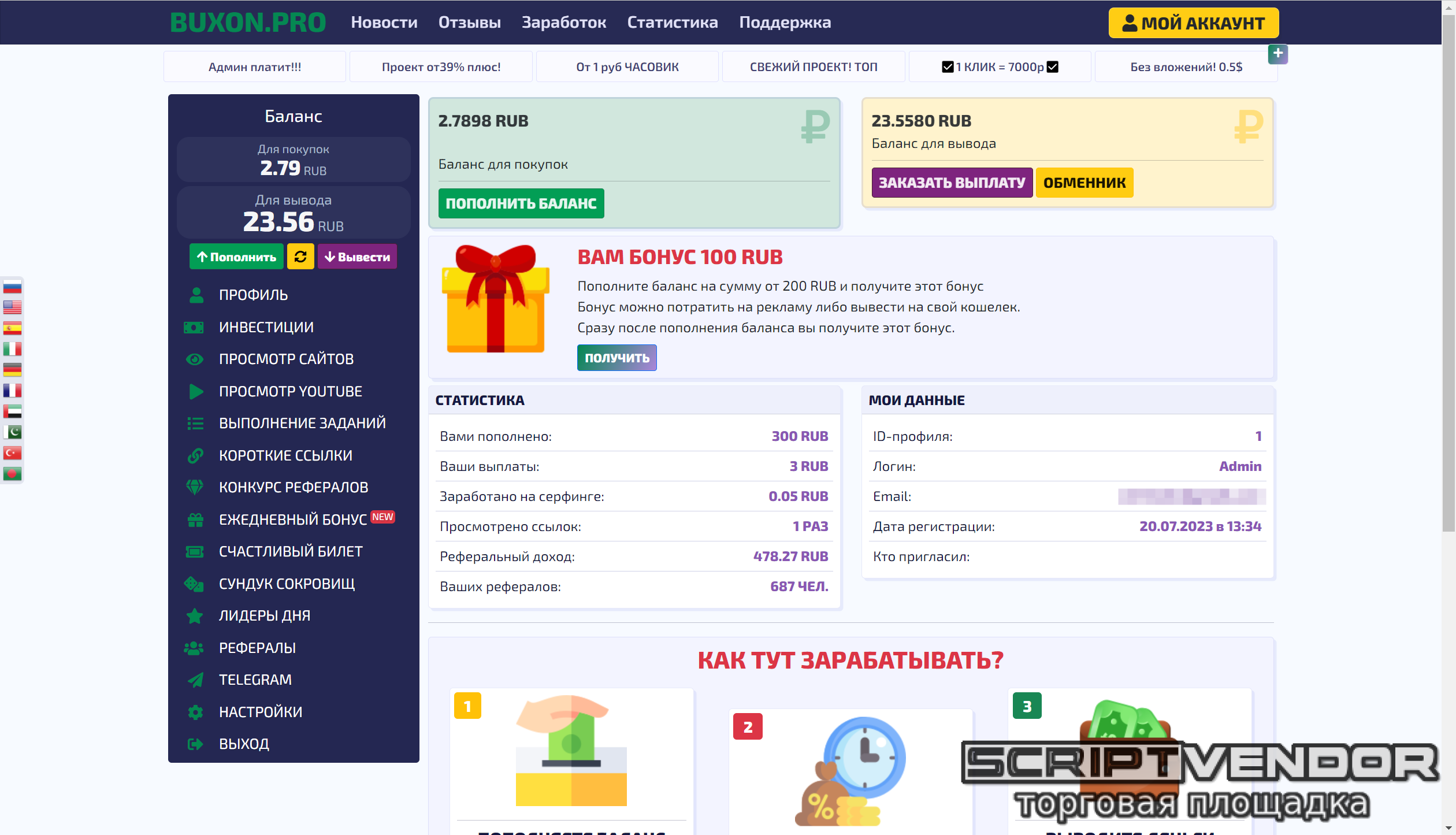
Task: Click the diamond icon for КОНКУРС РЕФЕРАЛОВ
Action: pos(195,487)
